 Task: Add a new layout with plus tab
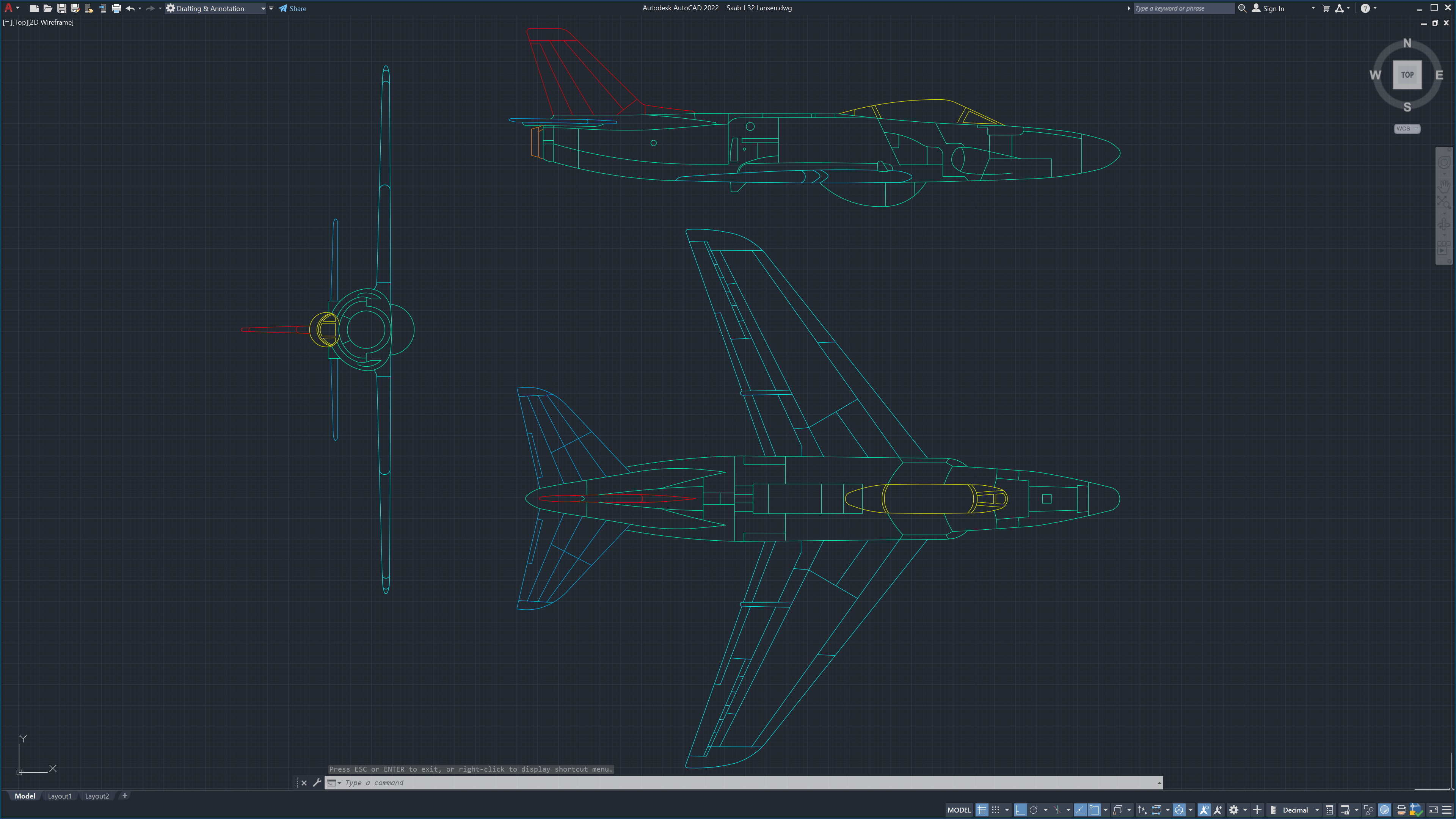pos(125,796)
